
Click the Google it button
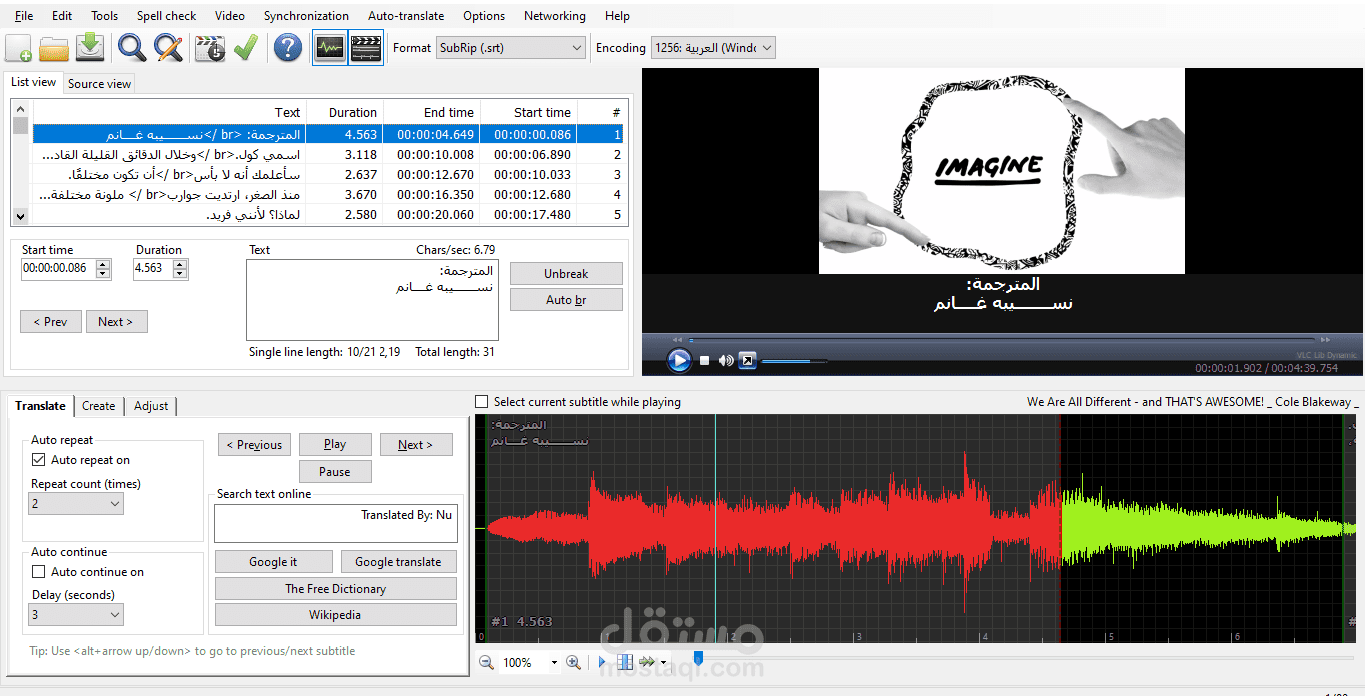273,562
